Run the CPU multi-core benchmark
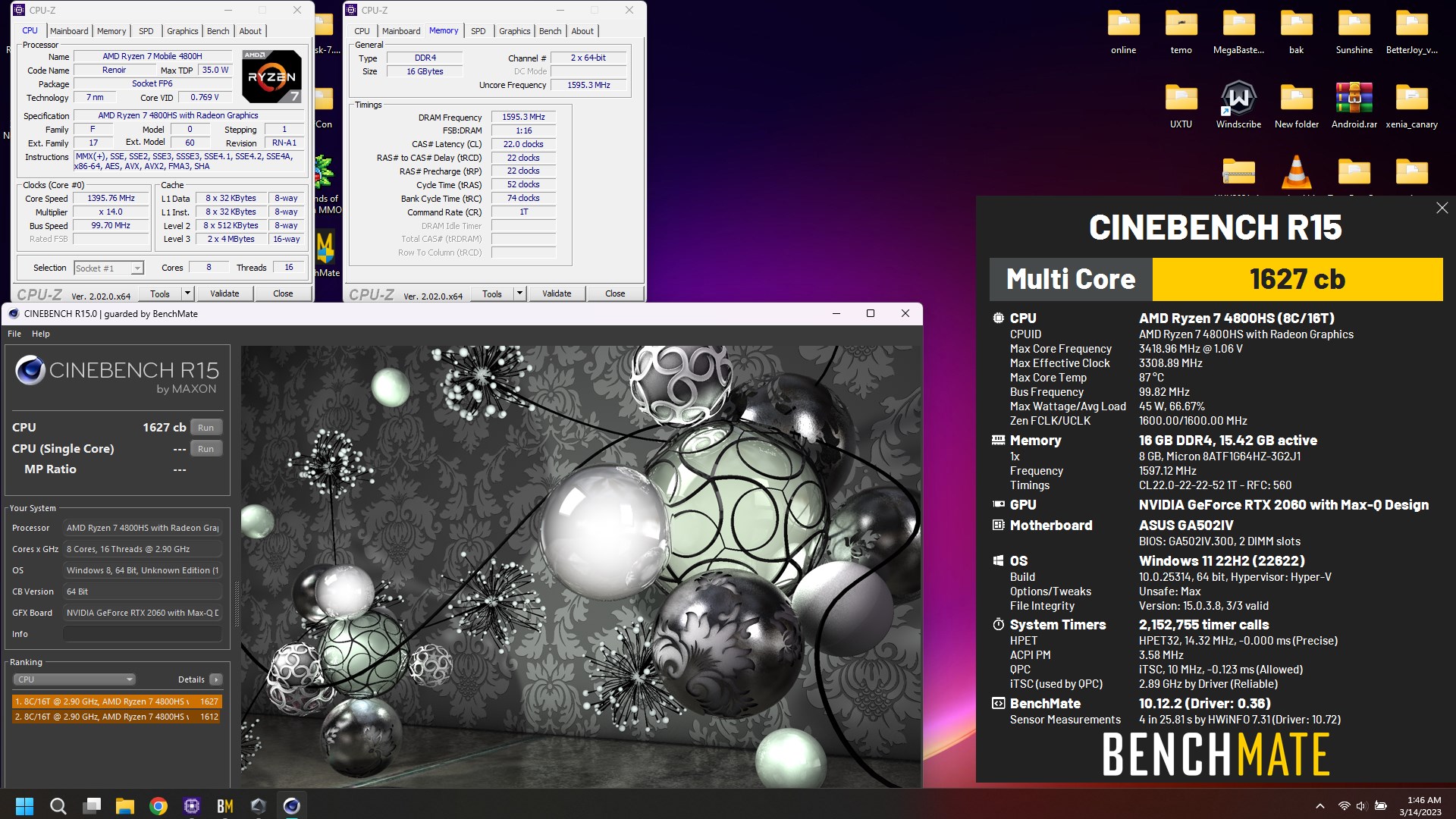The image size is (1456, 819). point(206,428)
